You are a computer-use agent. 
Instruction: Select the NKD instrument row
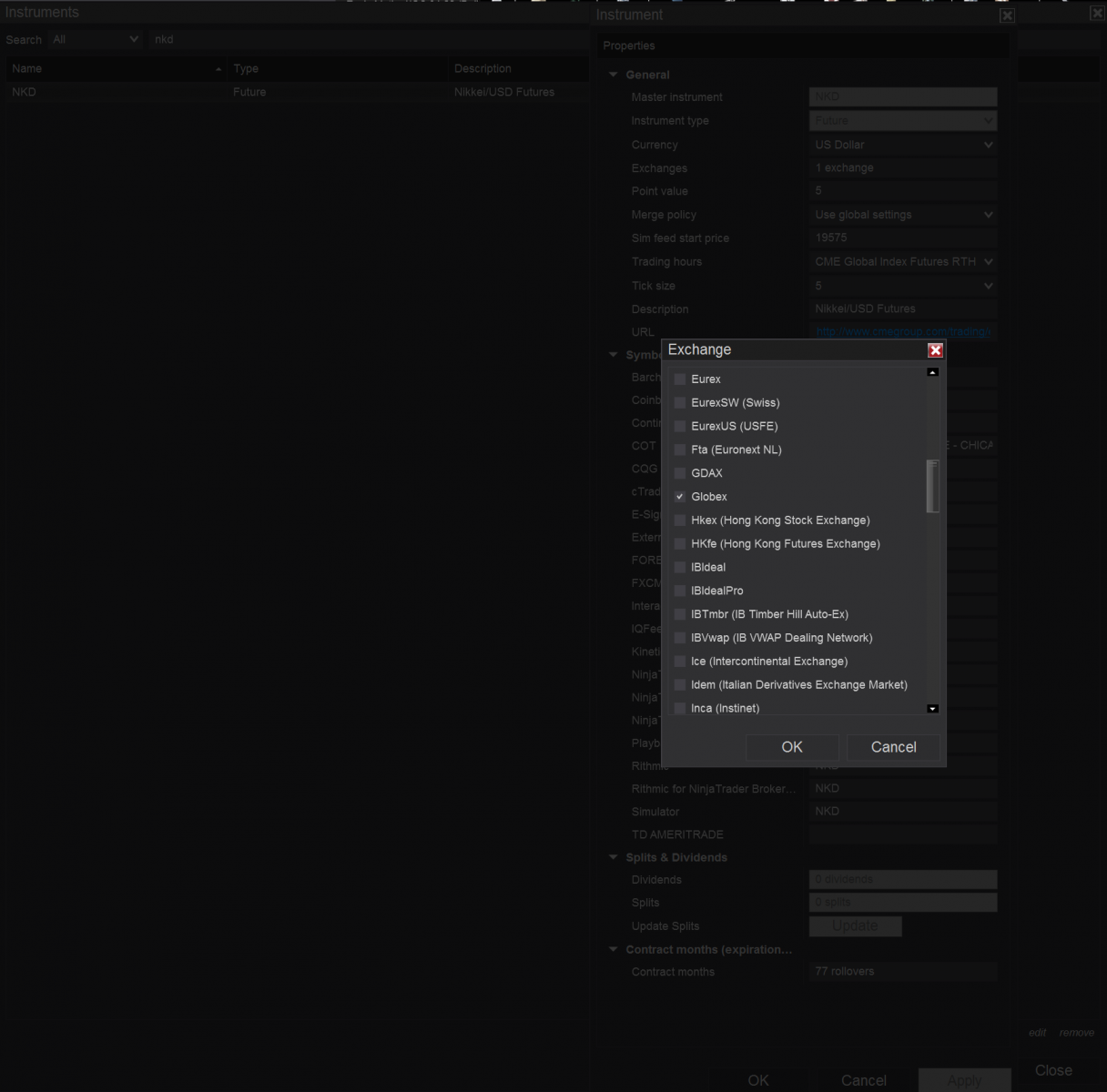pos(297,92)
